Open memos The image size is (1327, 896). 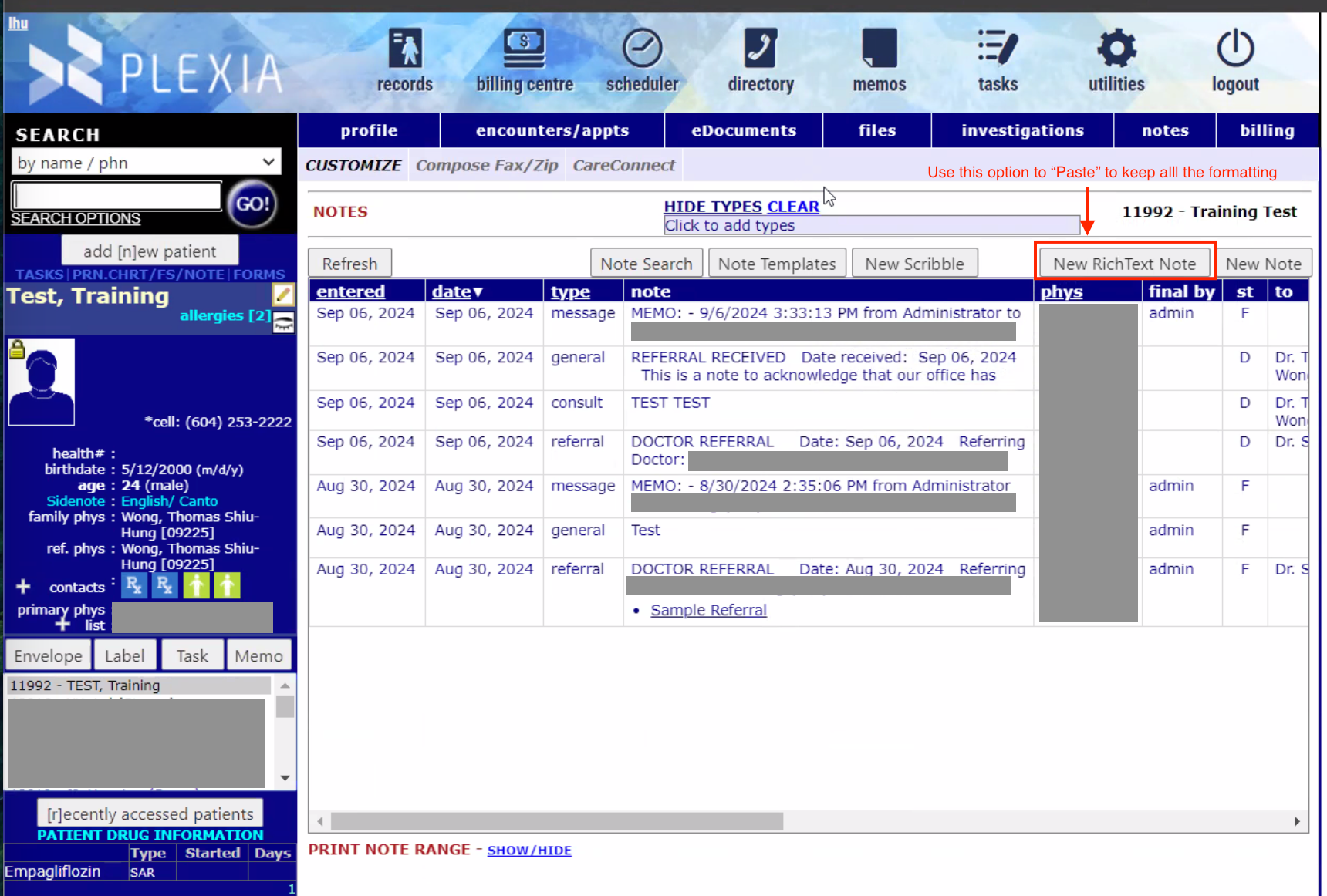pyautogui.click(x=880, y=60)
